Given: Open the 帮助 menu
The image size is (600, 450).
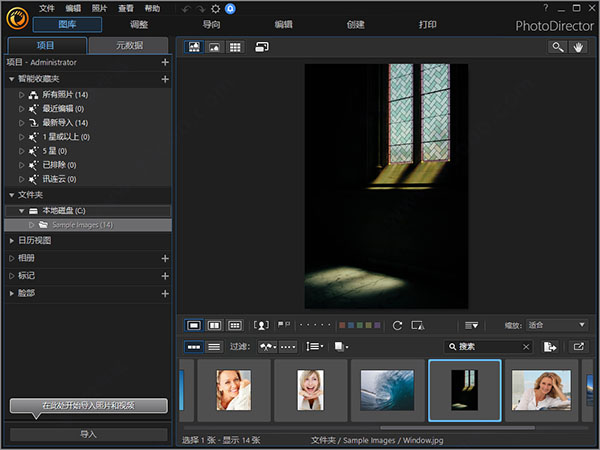Looking at the screenshot, I should click(x=152, y=8).
